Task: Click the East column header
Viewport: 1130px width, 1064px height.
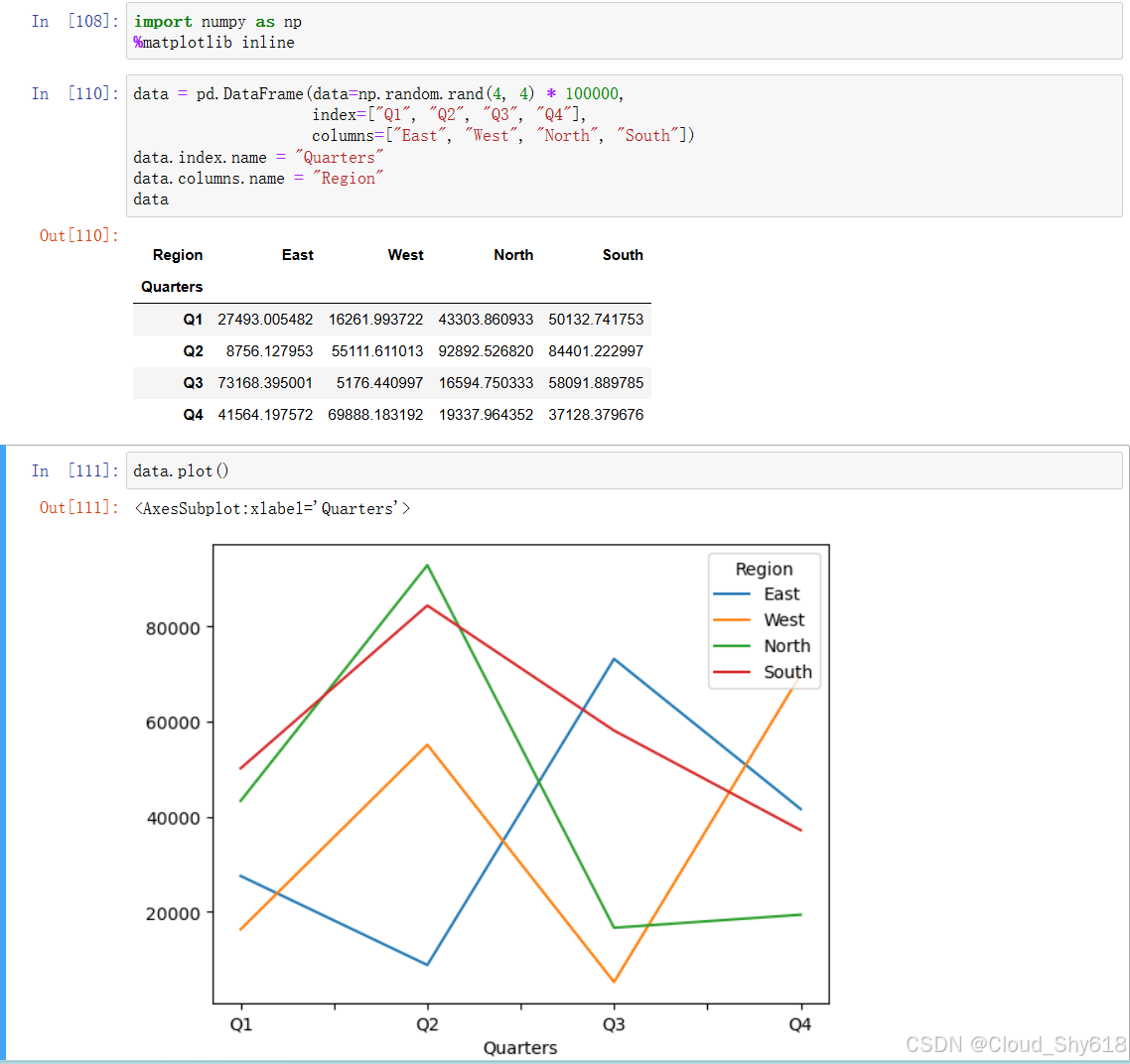Action: tap(298, 255)
